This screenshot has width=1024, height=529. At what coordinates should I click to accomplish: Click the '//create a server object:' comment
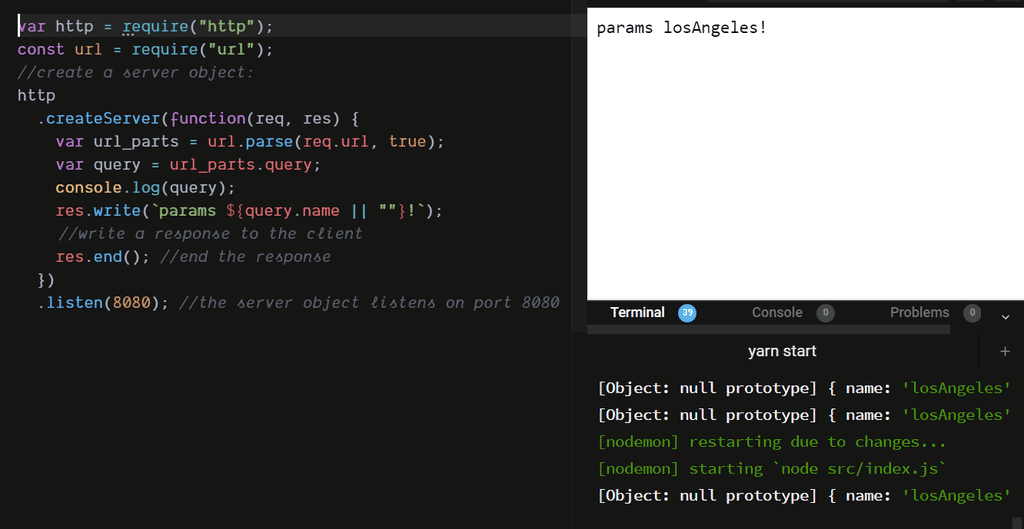point(135,72)
